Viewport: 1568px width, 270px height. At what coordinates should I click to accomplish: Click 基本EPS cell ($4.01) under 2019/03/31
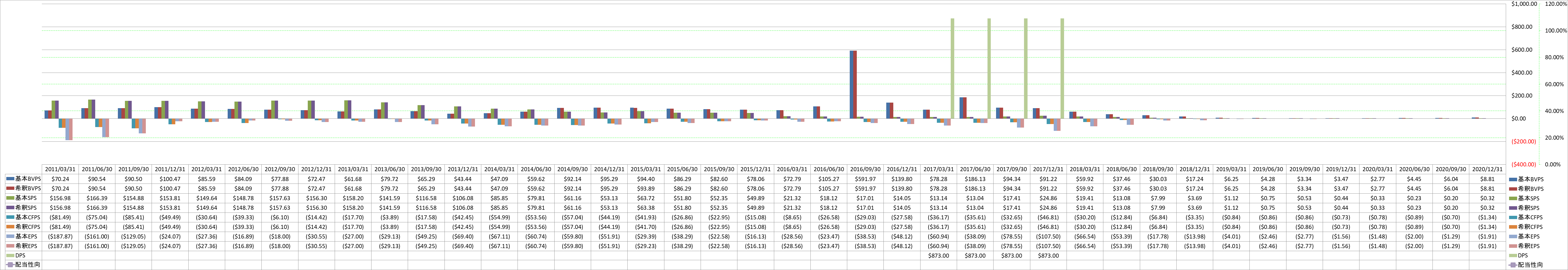coord(1231,236)
